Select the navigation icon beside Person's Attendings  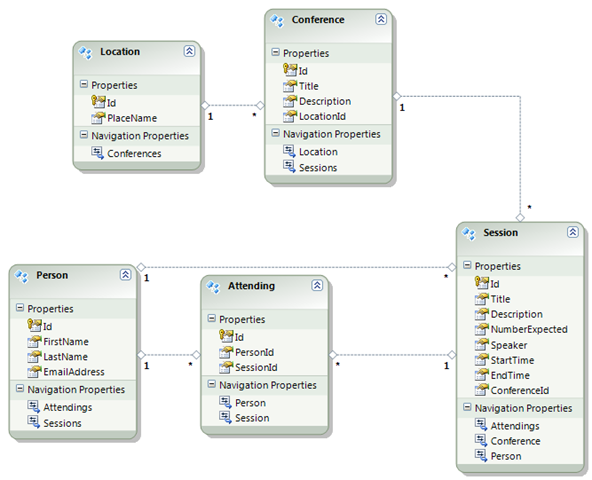tap(34, 407)
